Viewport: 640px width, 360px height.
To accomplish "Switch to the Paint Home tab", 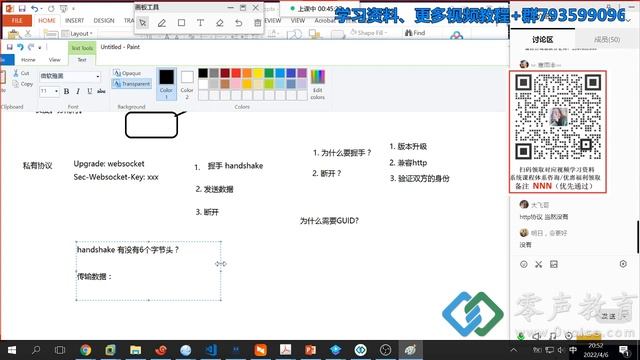I will tap(28, 60).
